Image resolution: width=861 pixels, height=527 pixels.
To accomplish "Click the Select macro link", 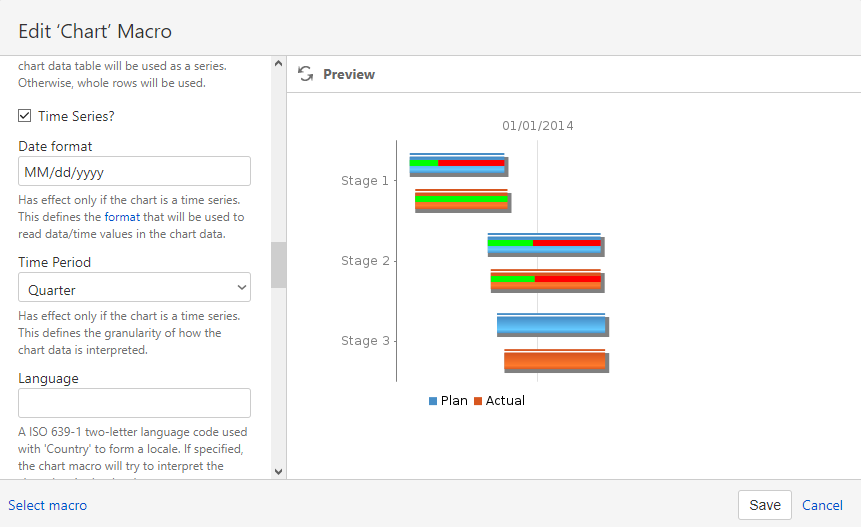I will click(x=47, y=505).
